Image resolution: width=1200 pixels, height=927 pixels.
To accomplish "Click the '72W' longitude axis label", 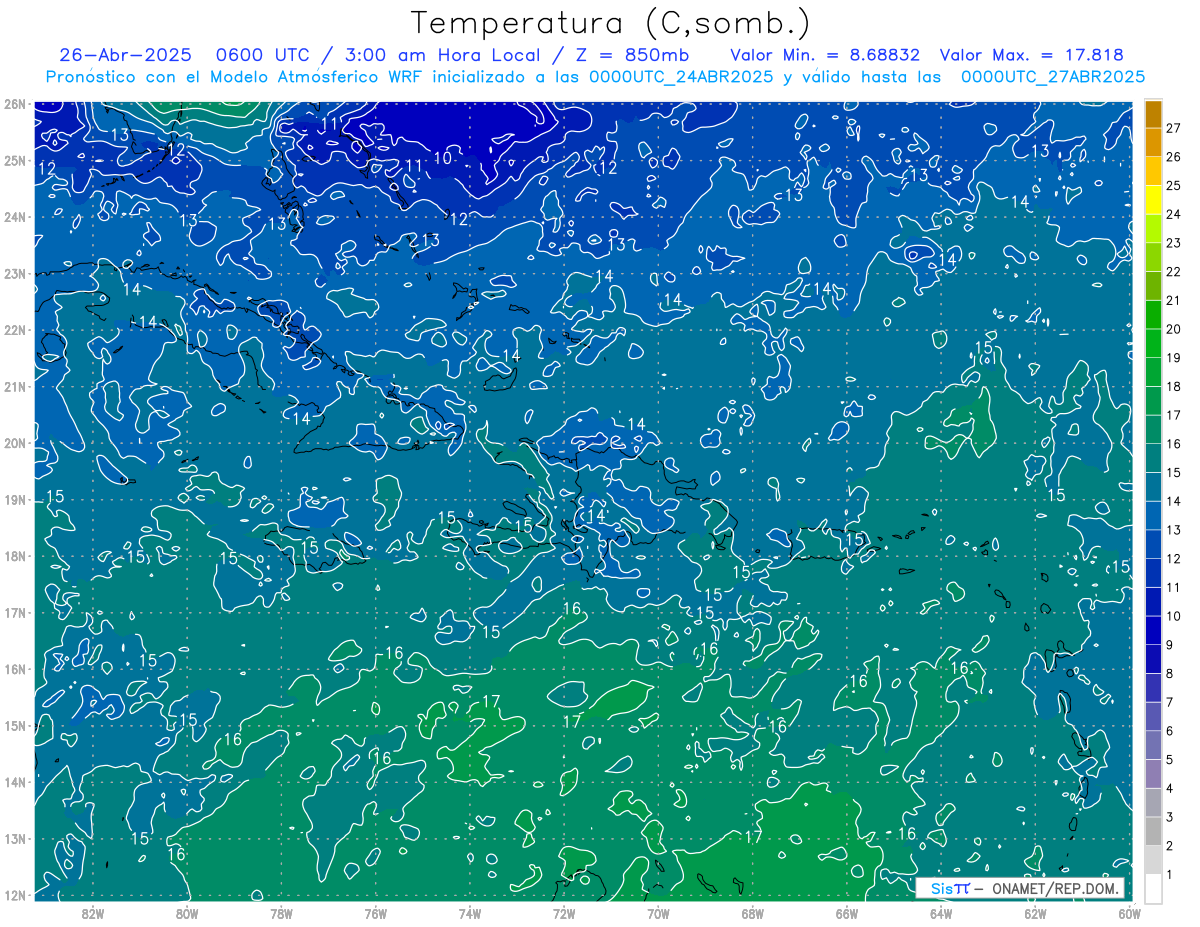I will pyautogui.click(x=564, y=913).
